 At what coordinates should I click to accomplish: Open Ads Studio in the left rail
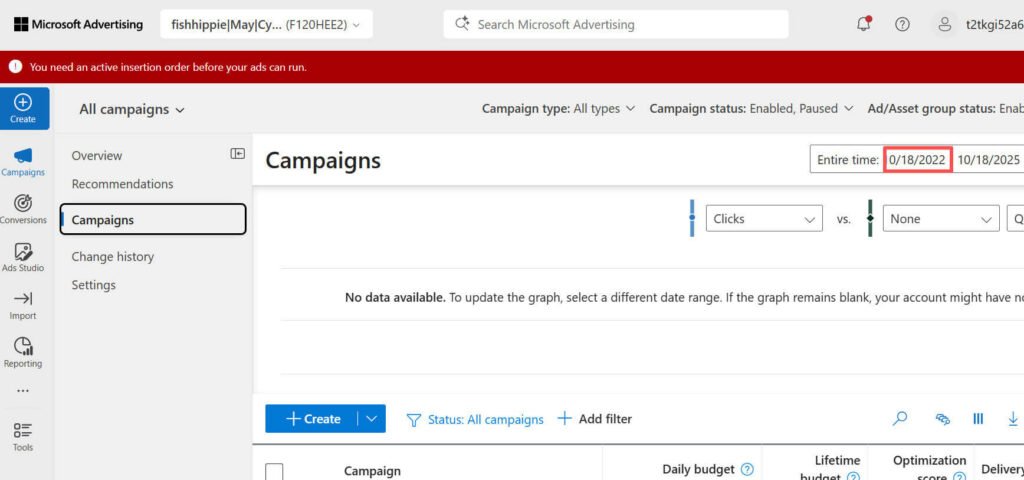(23, 257)
